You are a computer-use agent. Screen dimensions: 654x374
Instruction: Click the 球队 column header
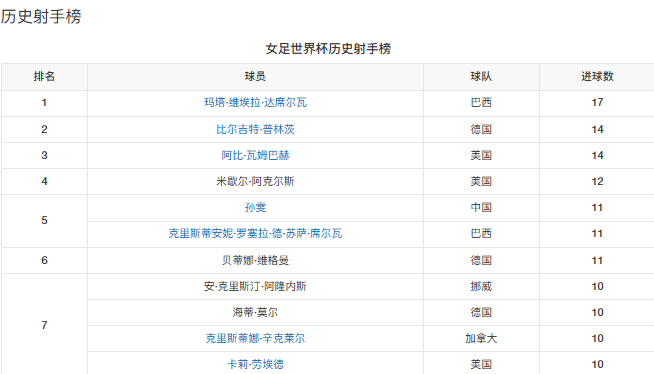click(481, 76)
